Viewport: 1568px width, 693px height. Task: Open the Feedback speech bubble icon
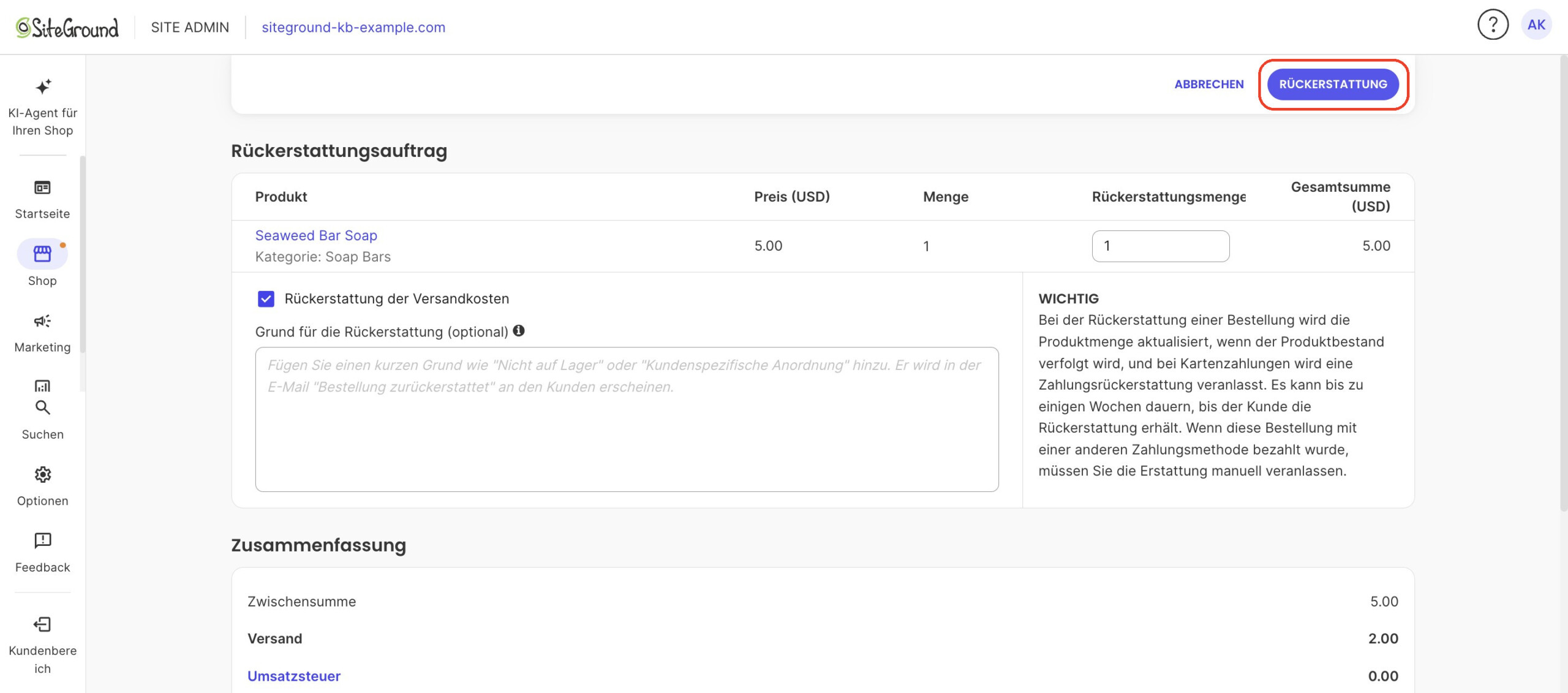click(x=42, y=540)
